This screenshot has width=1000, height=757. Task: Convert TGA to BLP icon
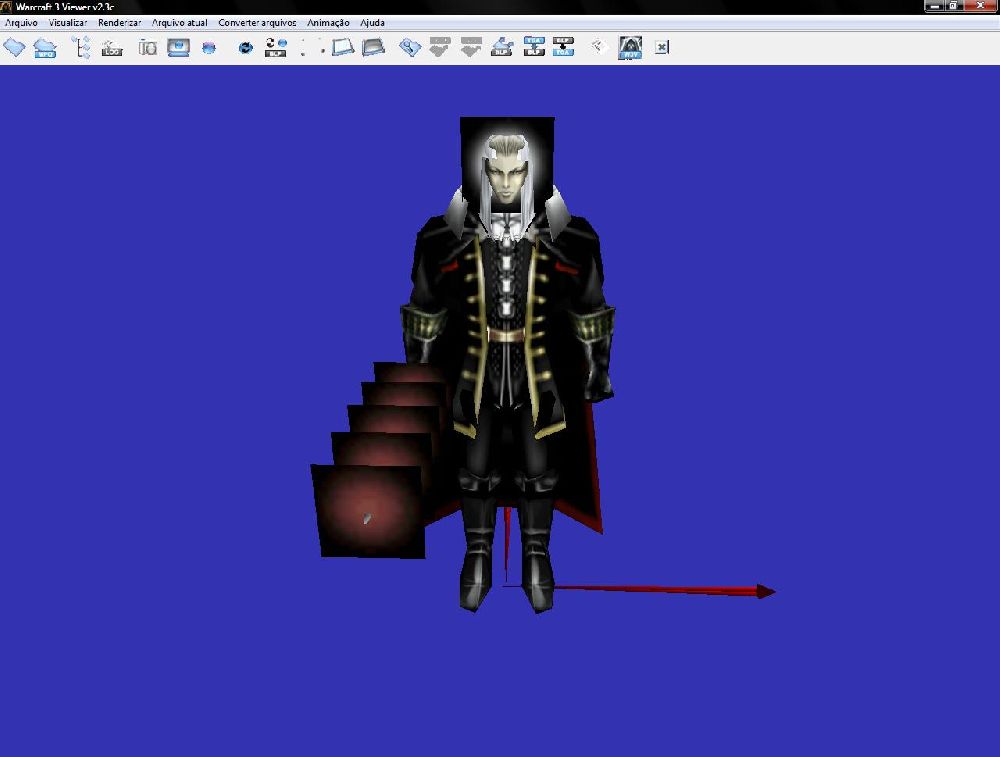(534, 47)
